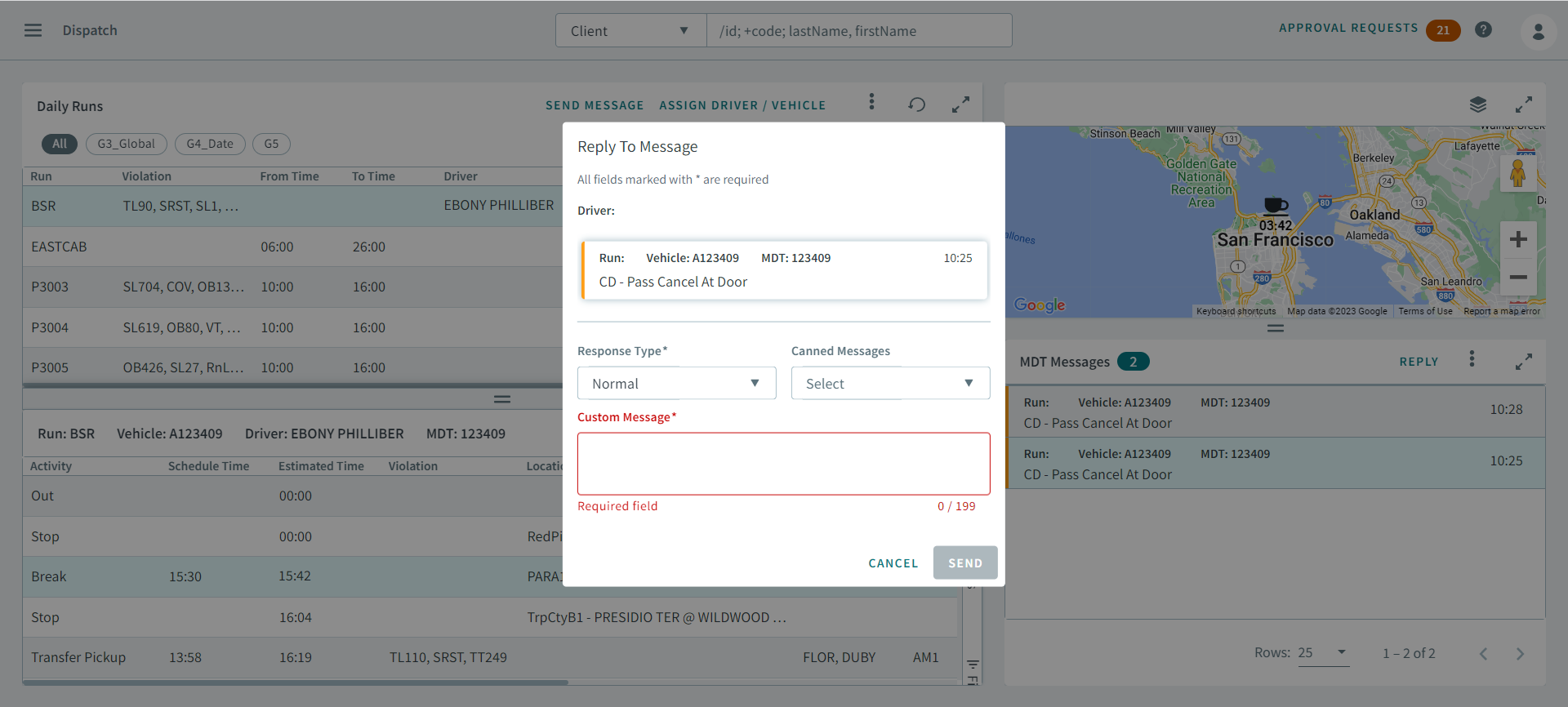Open Terms of Use link on map

pos(1425,311)
